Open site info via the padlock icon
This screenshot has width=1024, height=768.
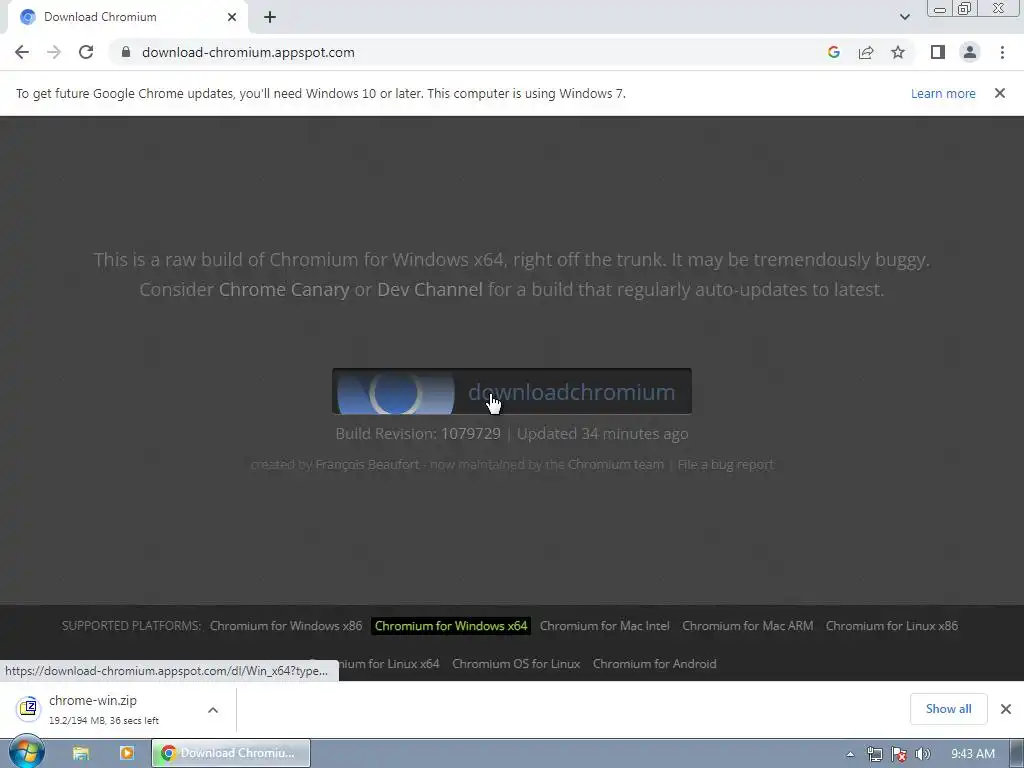(x=126, y=52)
